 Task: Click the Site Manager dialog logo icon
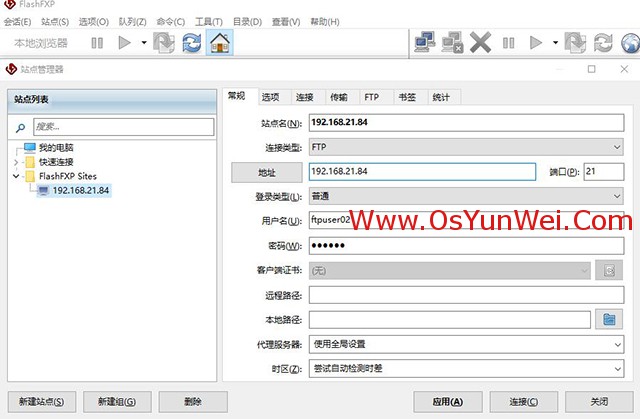tap(11, 69)
